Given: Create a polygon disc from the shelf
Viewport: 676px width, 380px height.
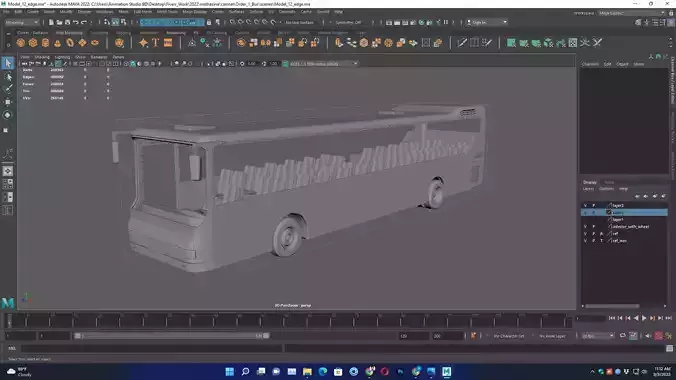Looking at the screenshot, I should coord(95,43).
